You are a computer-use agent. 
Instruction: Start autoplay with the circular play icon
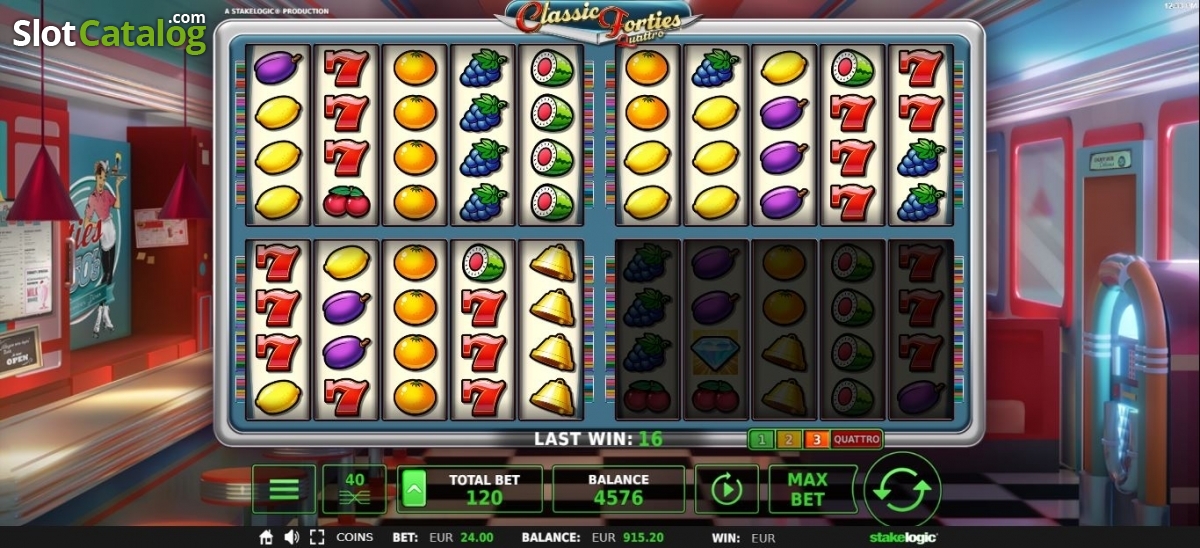726,489
